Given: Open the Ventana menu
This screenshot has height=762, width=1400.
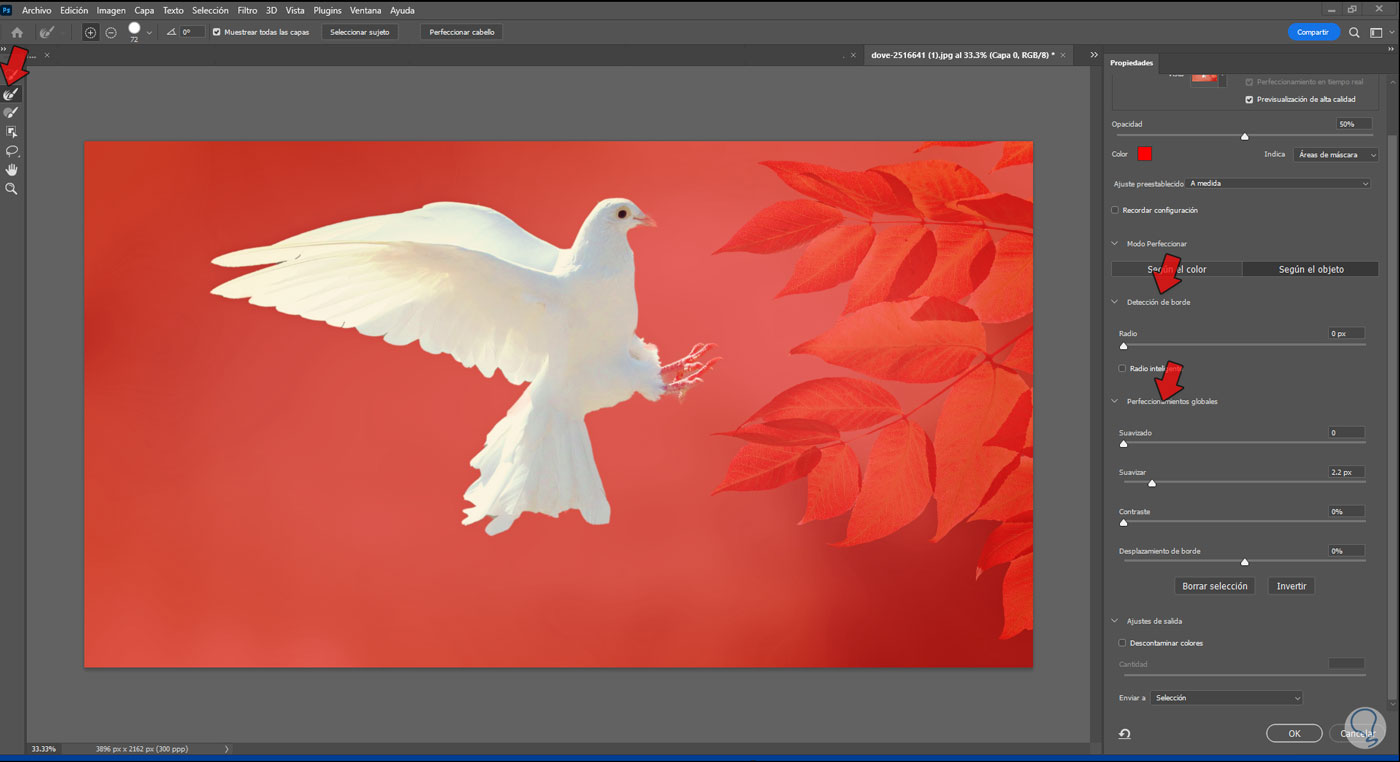Looking at the screenshot, I should click(x=364, y=10).
